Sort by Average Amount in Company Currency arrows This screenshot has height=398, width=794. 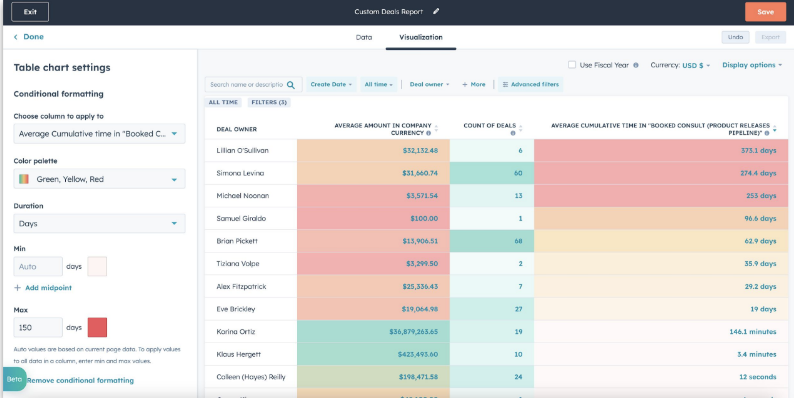point(436,129)
